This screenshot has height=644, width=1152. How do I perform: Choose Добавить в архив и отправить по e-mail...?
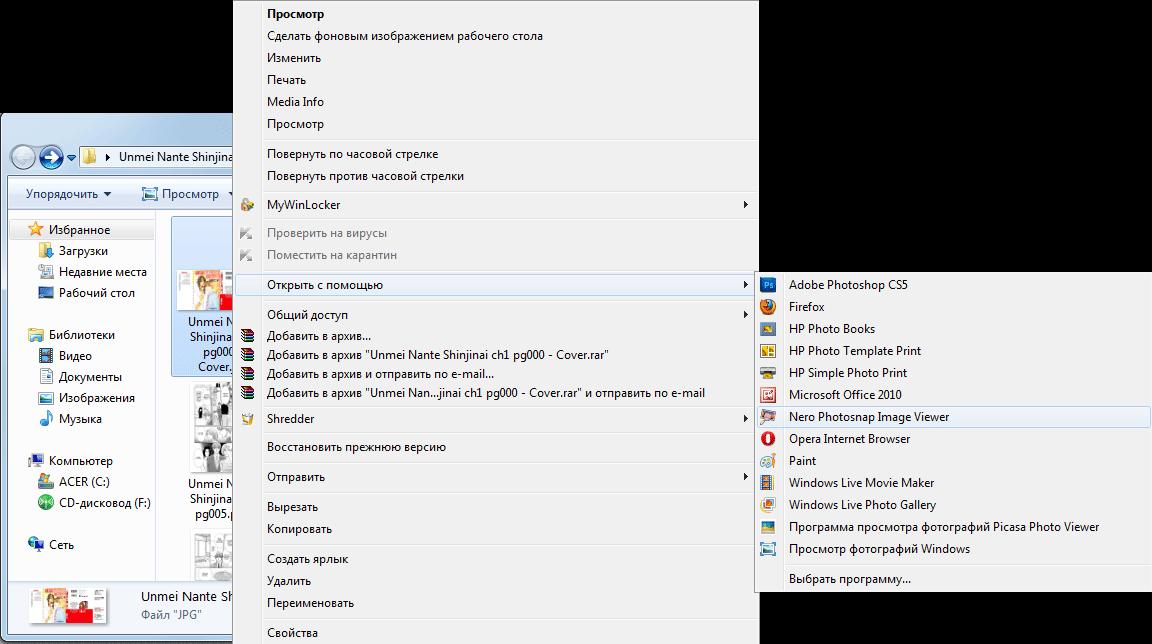[496, 374]
